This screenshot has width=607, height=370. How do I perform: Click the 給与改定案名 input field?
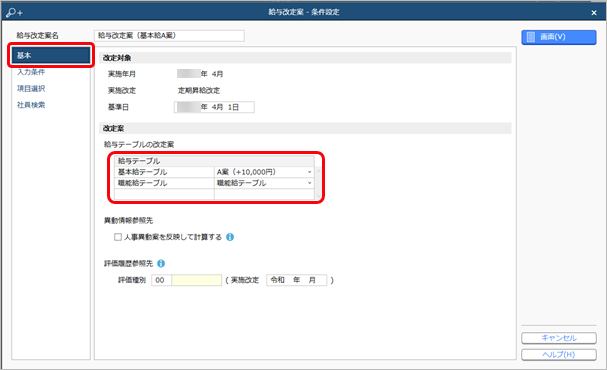[x=169, y=36]
